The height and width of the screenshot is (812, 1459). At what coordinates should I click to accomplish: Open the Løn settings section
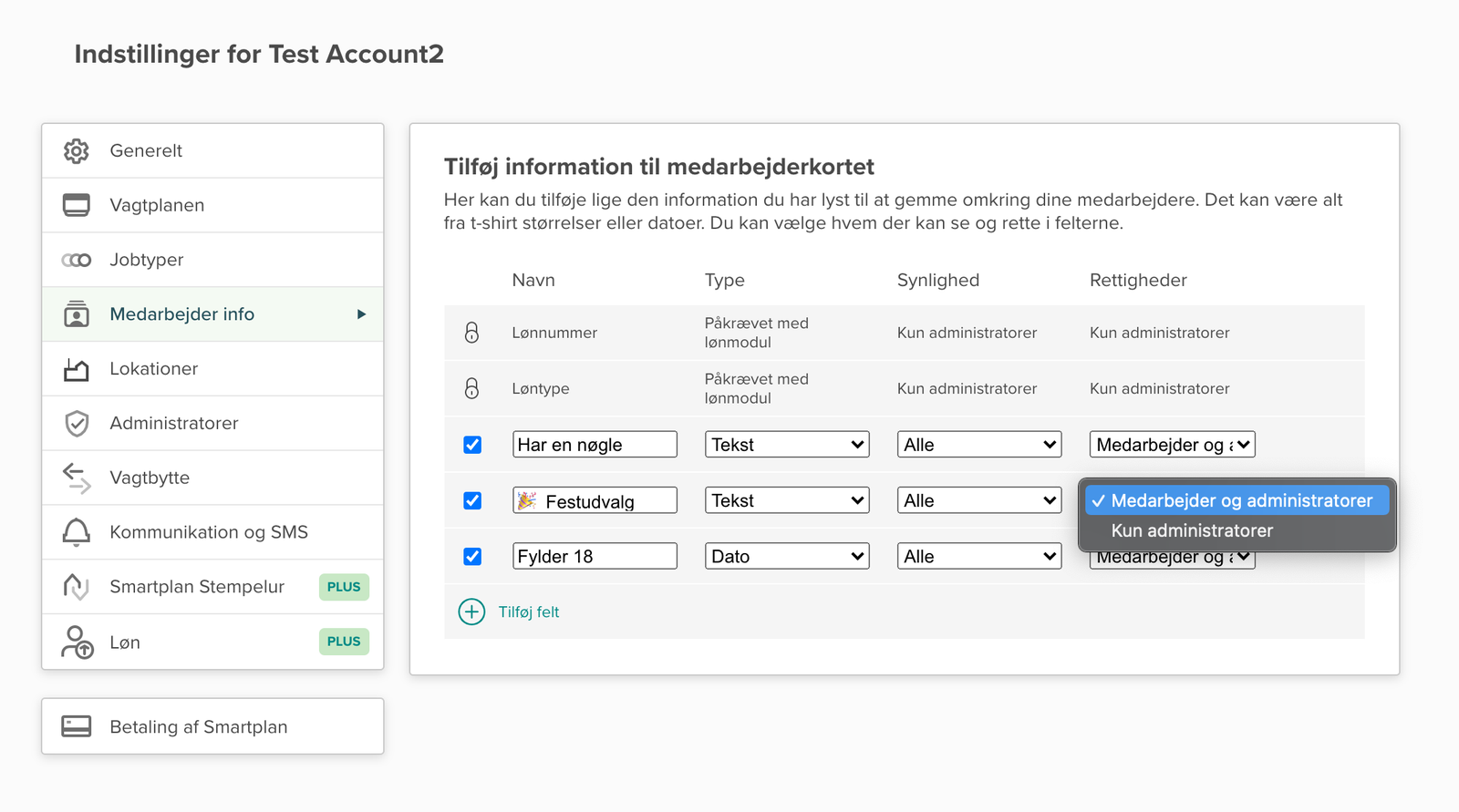(125, 642)
